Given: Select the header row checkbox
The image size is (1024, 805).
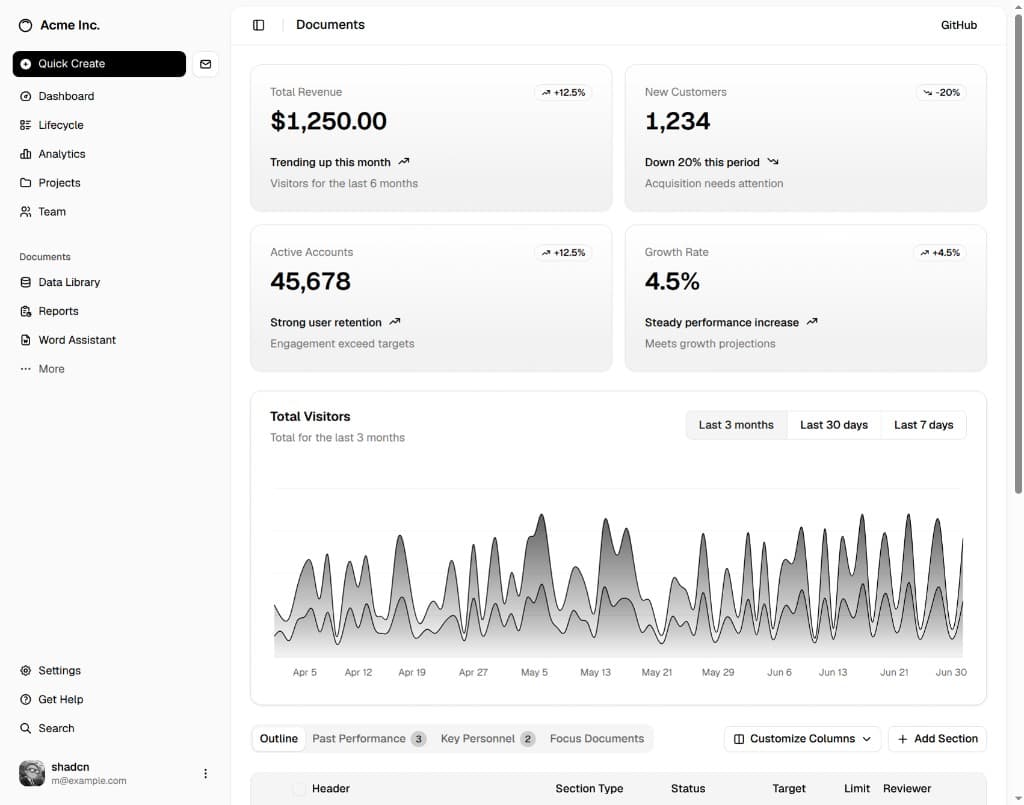Looking at the screenshot, I should 298,789.
